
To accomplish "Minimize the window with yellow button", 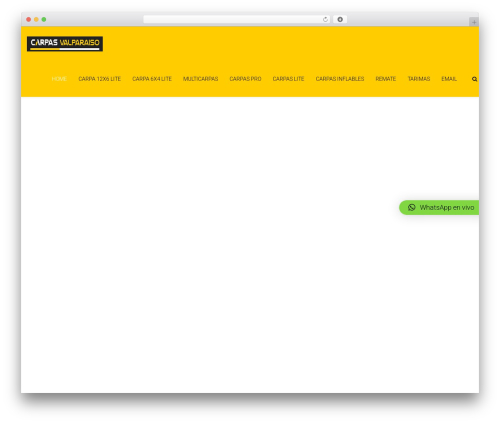I will coord(36,20).
